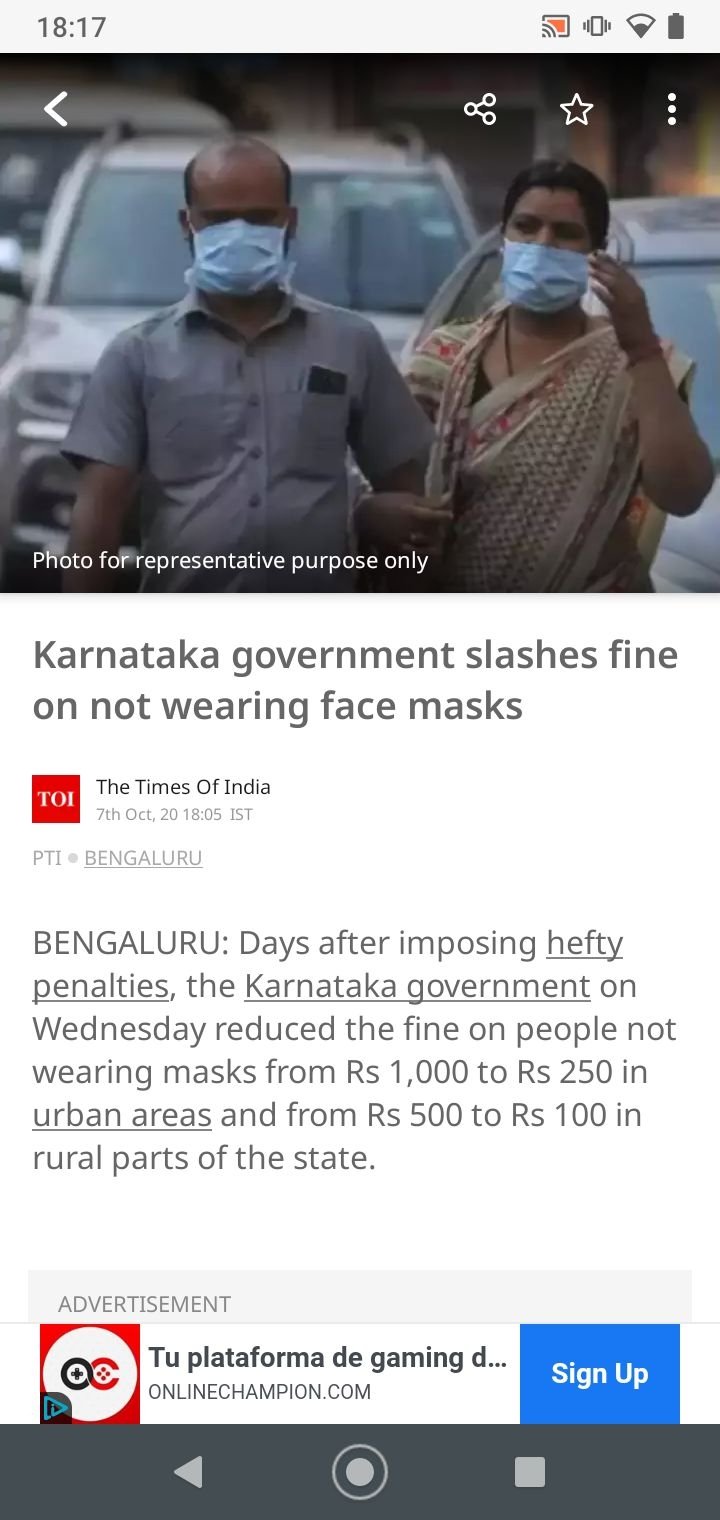
Task: Open the 'Karnataka government' link
Action: (417, 986)
